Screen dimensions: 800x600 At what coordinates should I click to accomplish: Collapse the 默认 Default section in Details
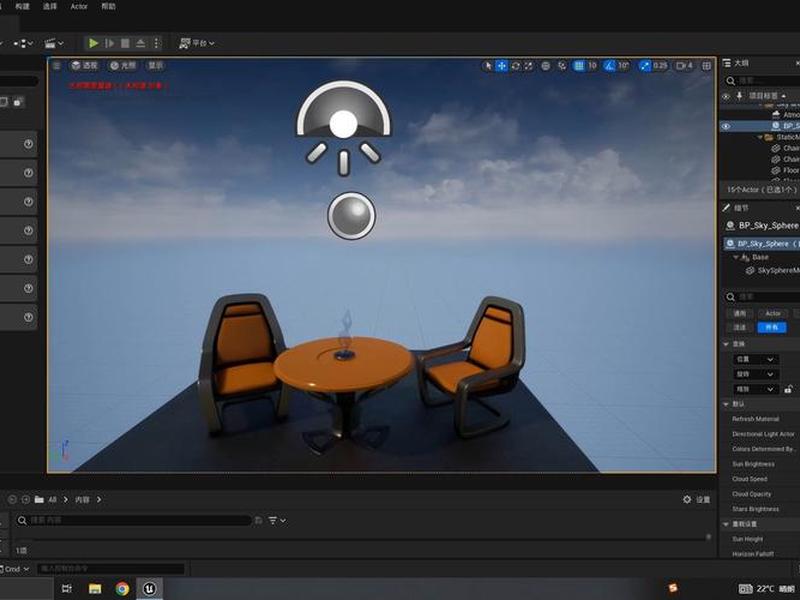(x=726, y=404)
